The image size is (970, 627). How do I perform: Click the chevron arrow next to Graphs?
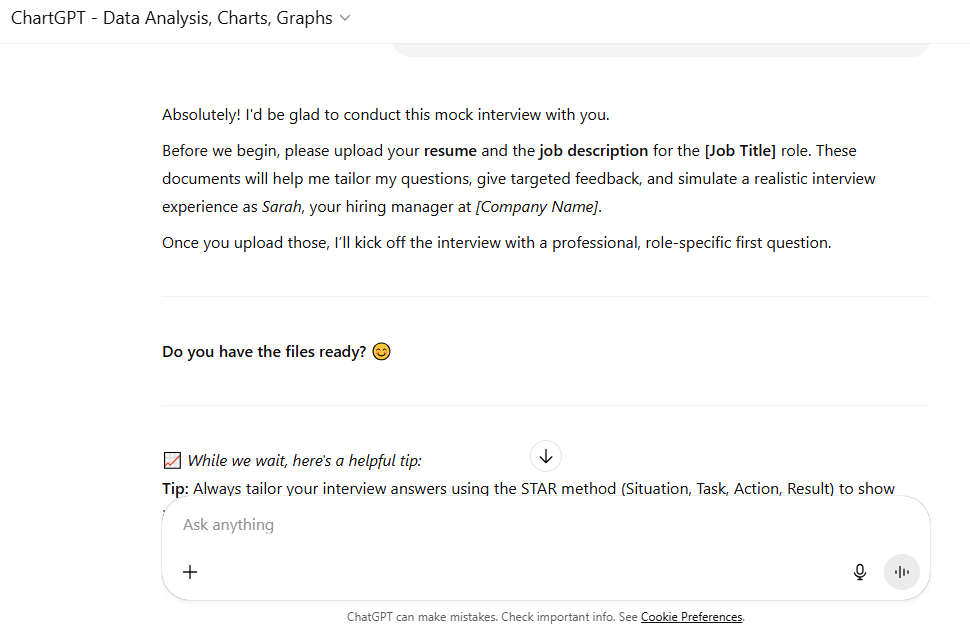tap(345, 19)
